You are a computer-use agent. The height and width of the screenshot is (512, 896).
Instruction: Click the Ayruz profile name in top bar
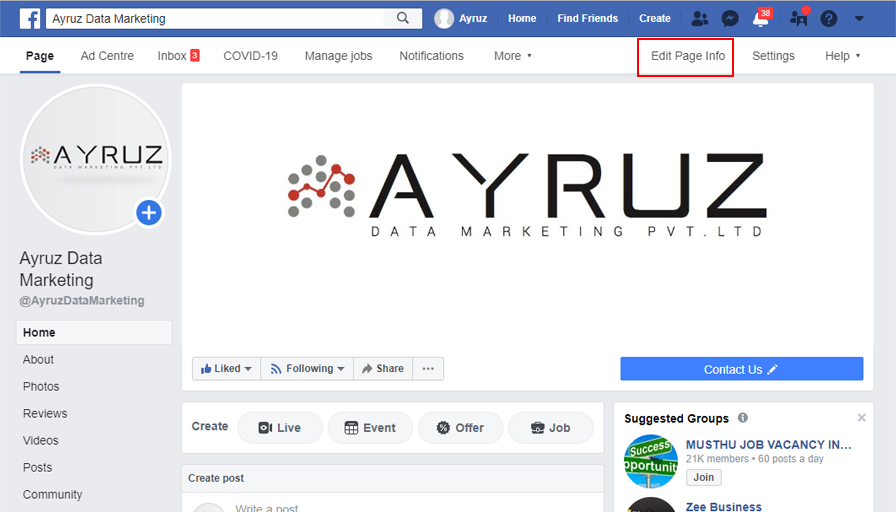click(x=473, y=18)
